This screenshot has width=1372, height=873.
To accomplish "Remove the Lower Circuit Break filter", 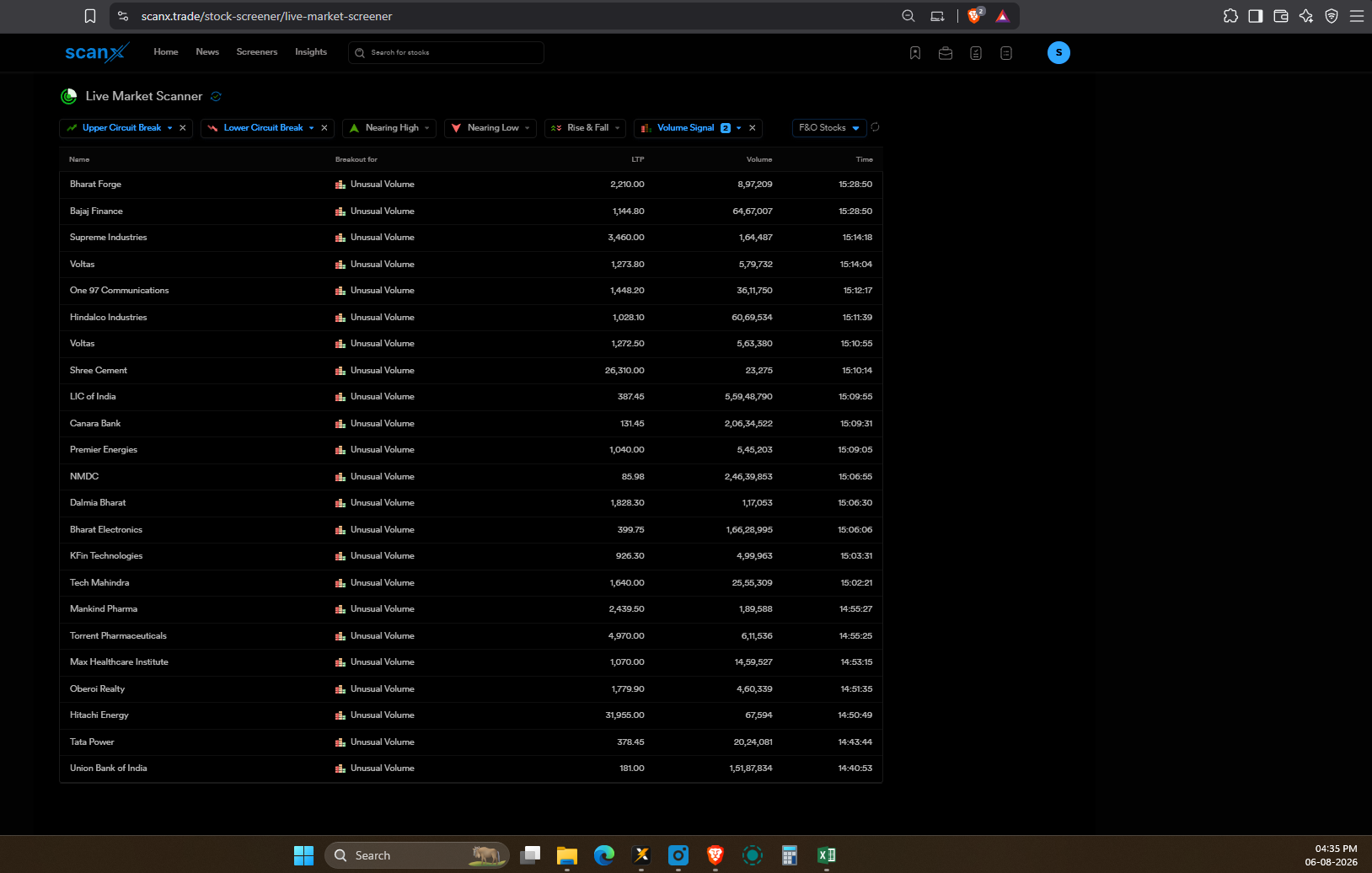I will [324, 128].
